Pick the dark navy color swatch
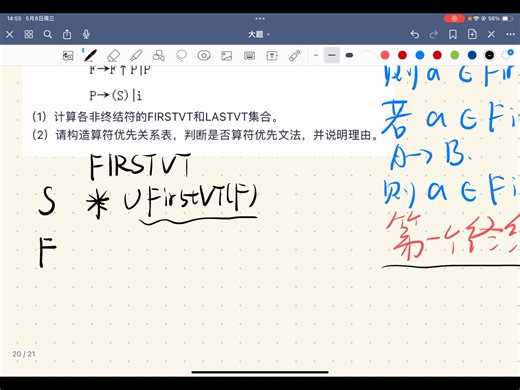Screen dimensions: 520x390 coord(472,55)
